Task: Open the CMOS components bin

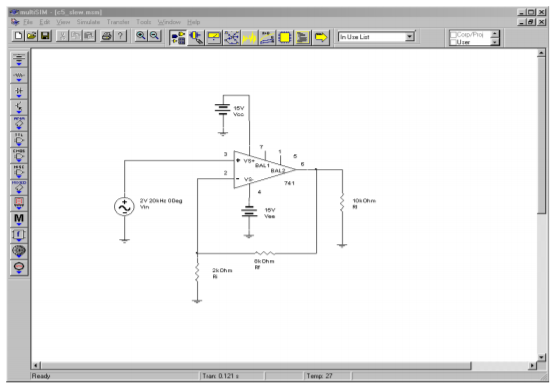Action: click(19, 155)
